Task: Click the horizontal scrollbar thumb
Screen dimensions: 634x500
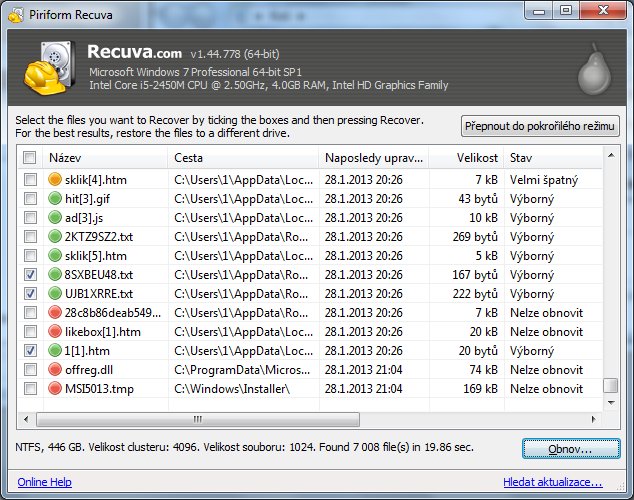Action: point(198,419)
